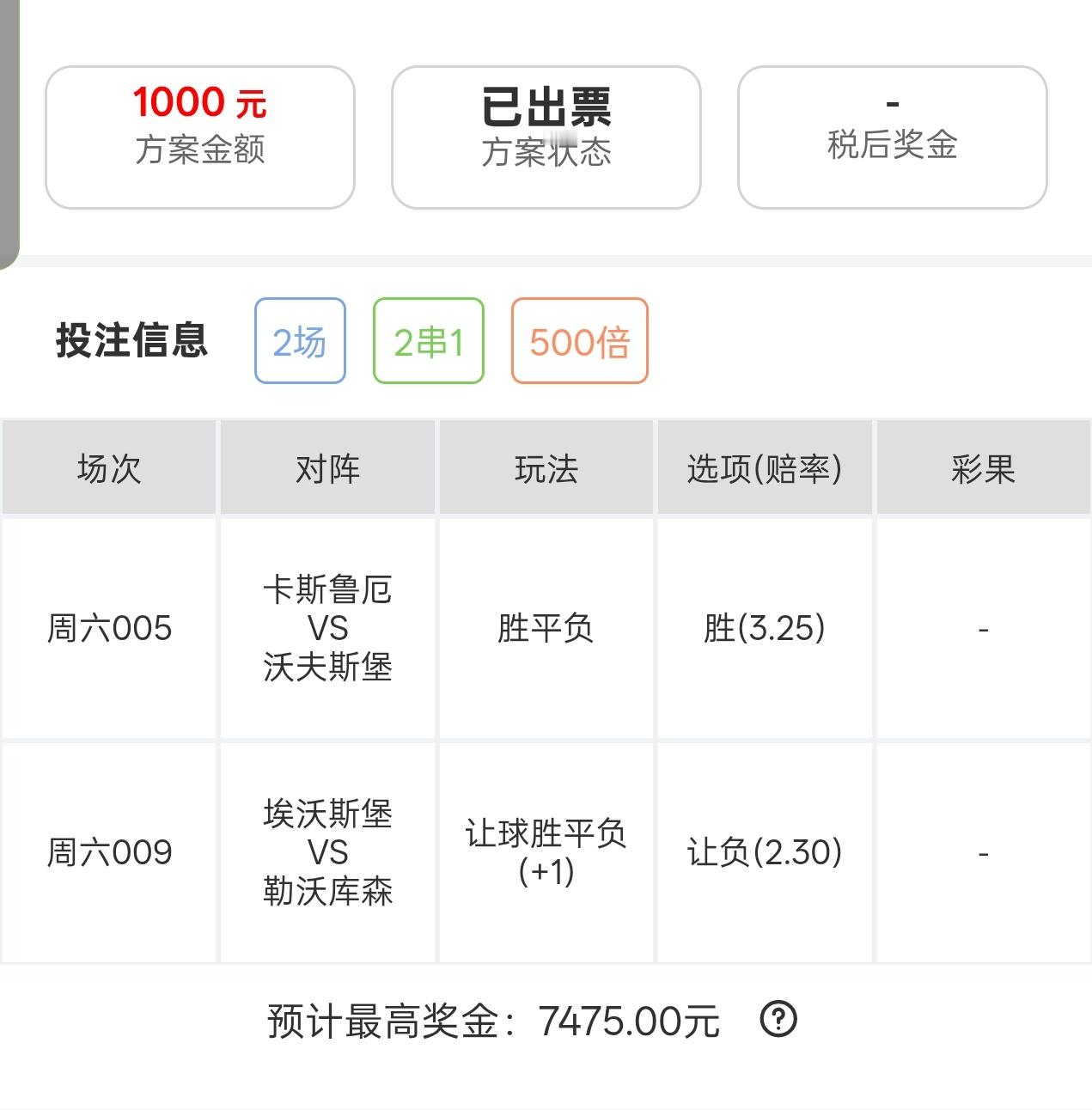The height and width of the screenshot is (1110, 1092).
Task: Click the 玩法 column header
Action: coord(546,468)
